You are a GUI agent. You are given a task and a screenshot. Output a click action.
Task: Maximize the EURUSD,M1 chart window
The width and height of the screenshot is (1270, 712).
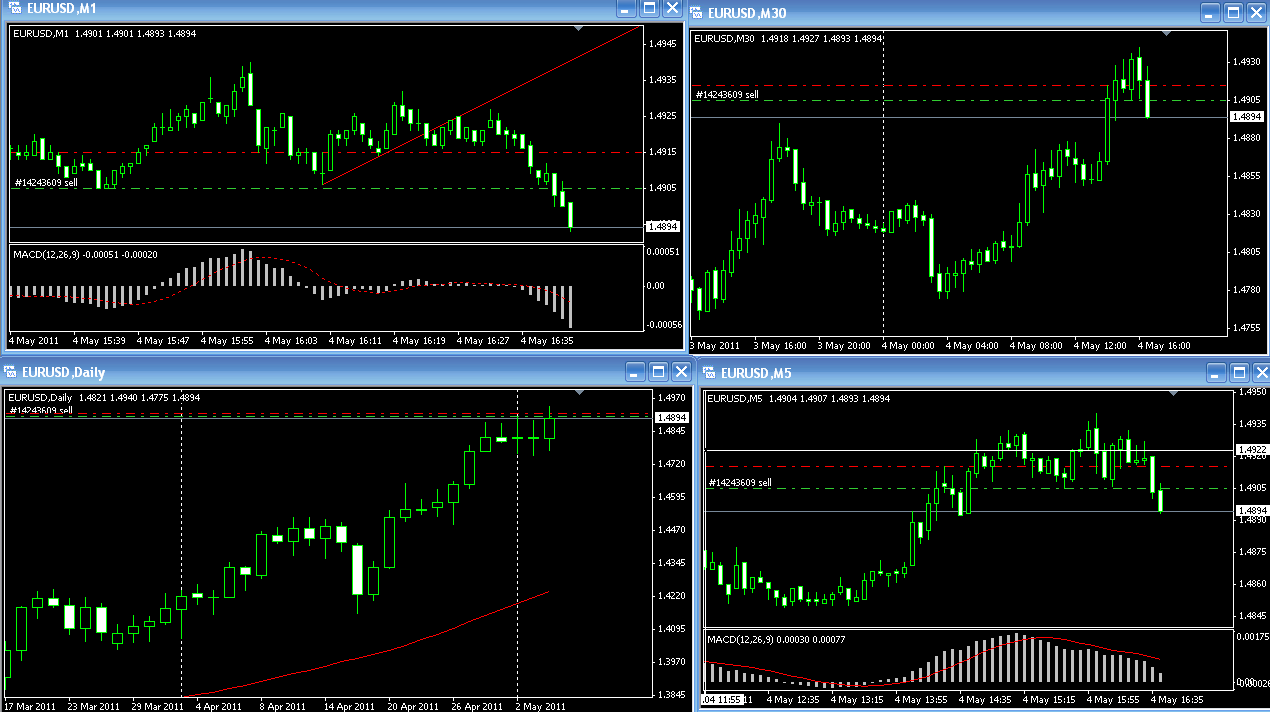click(x=649, y=9)
